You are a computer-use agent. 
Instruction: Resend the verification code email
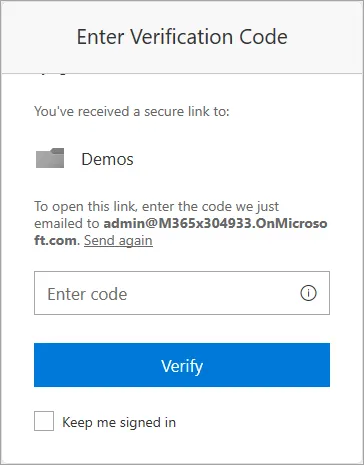118,240
